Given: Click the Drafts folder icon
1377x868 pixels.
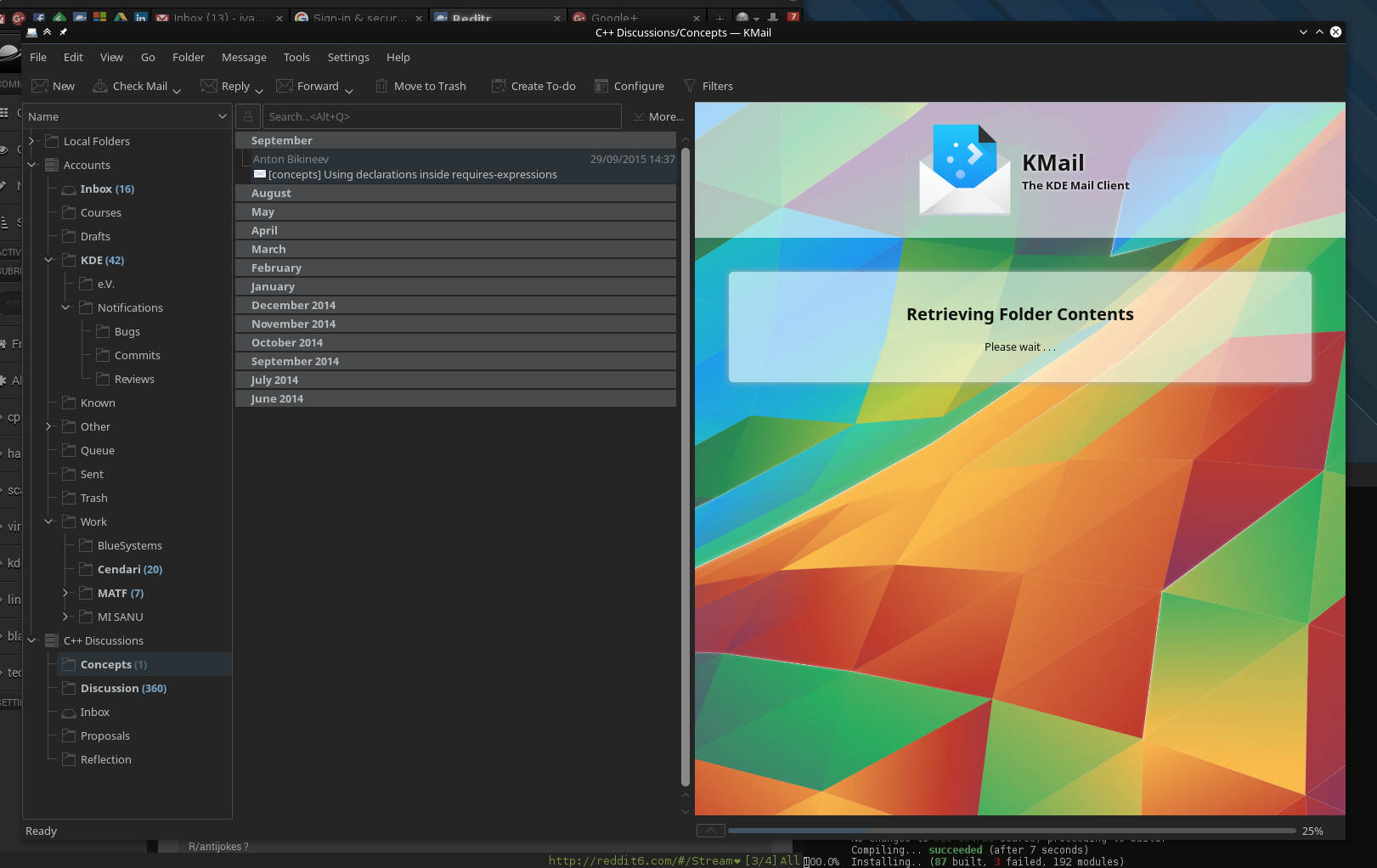Looking at the screenshot, I should tap(69, 236).
